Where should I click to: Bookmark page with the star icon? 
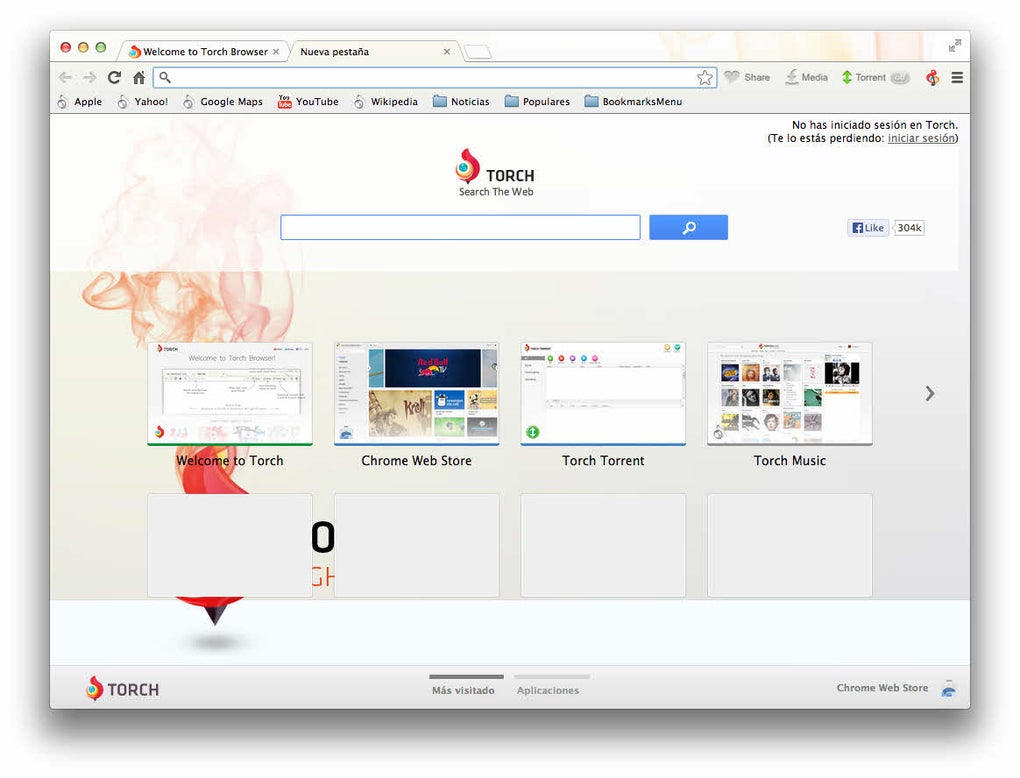[705, 77]
